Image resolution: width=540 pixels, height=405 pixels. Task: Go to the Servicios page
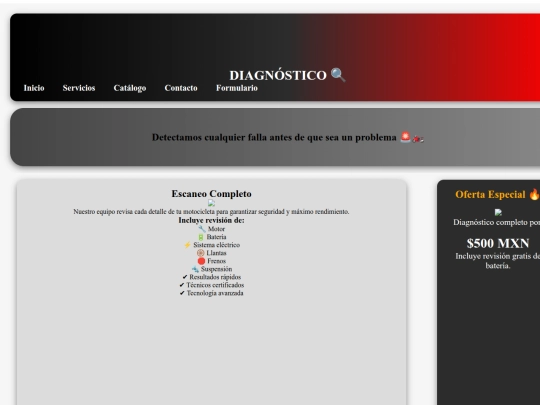pos(79,88)
